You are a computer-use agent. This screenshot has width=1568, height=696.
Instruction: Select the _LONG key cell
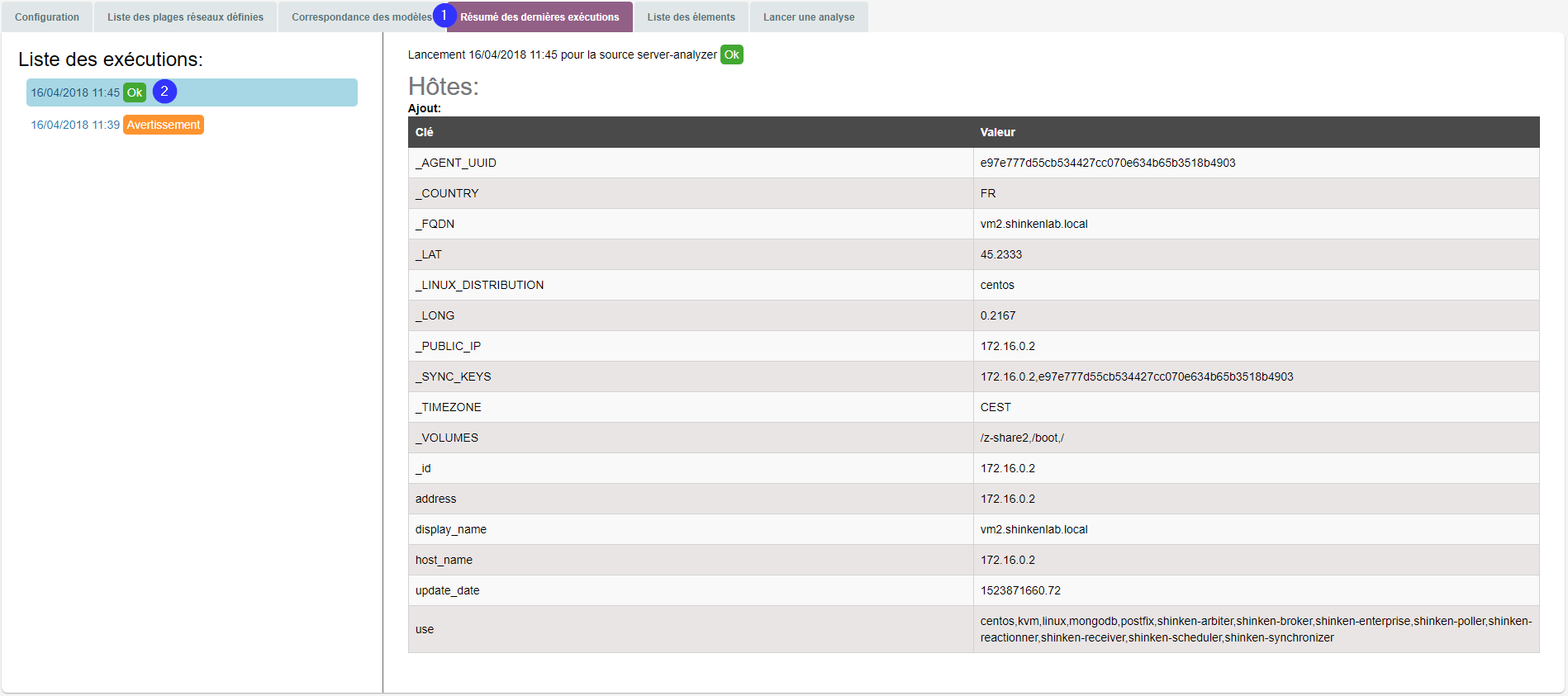click(691, 315)
